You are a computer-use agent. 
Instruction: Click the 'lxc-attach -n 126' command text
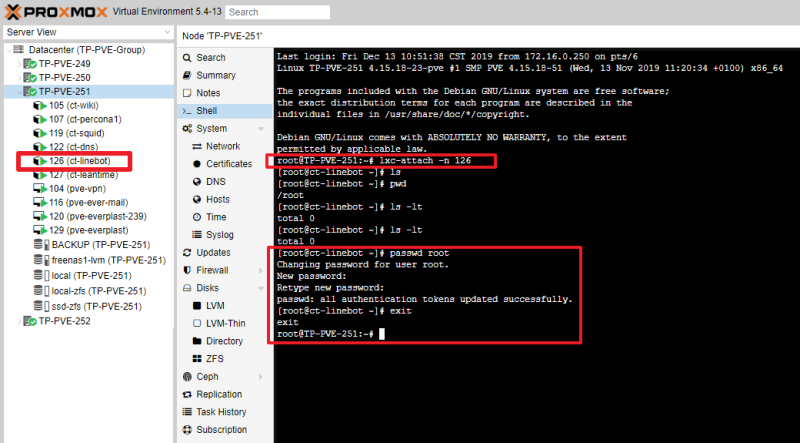(424, 161)
